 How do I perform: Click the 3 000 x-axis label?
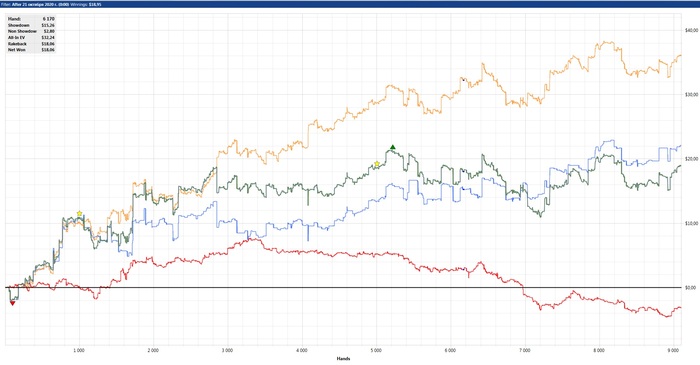point(227,351)
